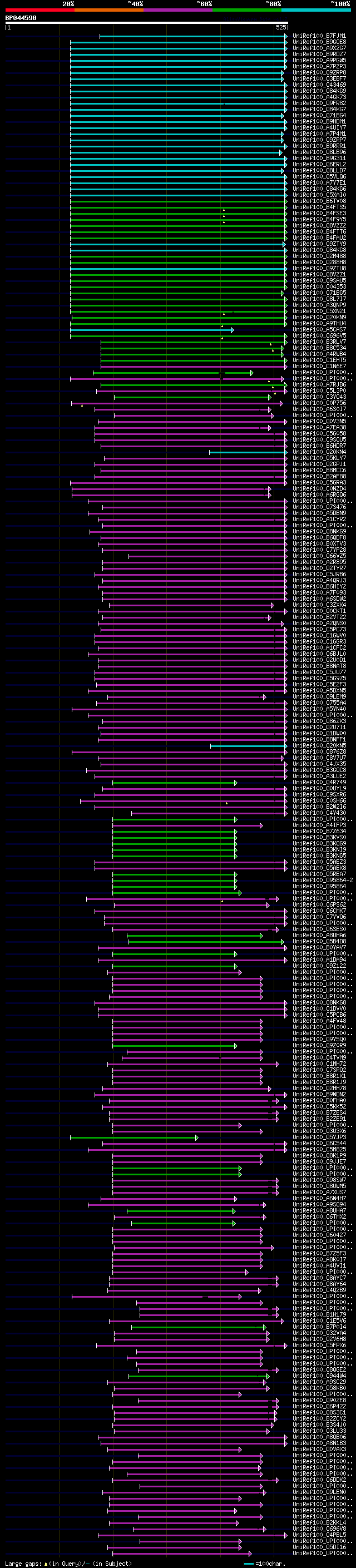The width and height of the screenshot is (356, 1568).
Task: Click UniRef100_Q8QGE2 label
Action: (x=319, y=1369)
